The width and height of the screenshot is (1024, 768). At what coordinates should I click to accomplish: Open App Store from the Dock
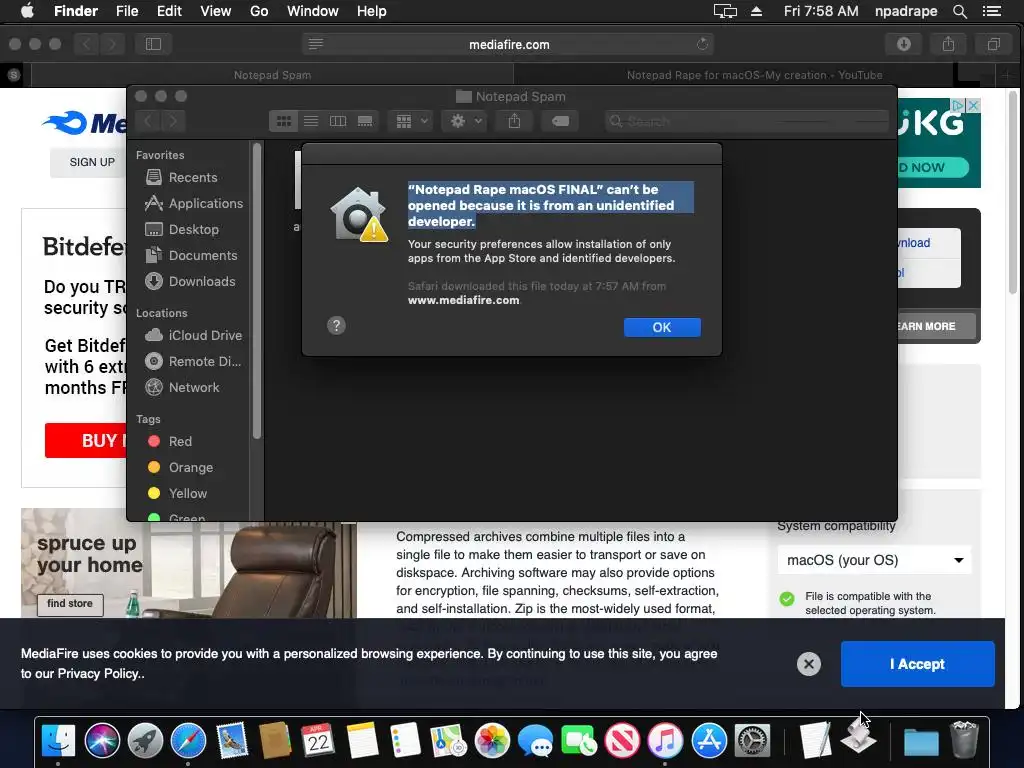pos(709,741)
